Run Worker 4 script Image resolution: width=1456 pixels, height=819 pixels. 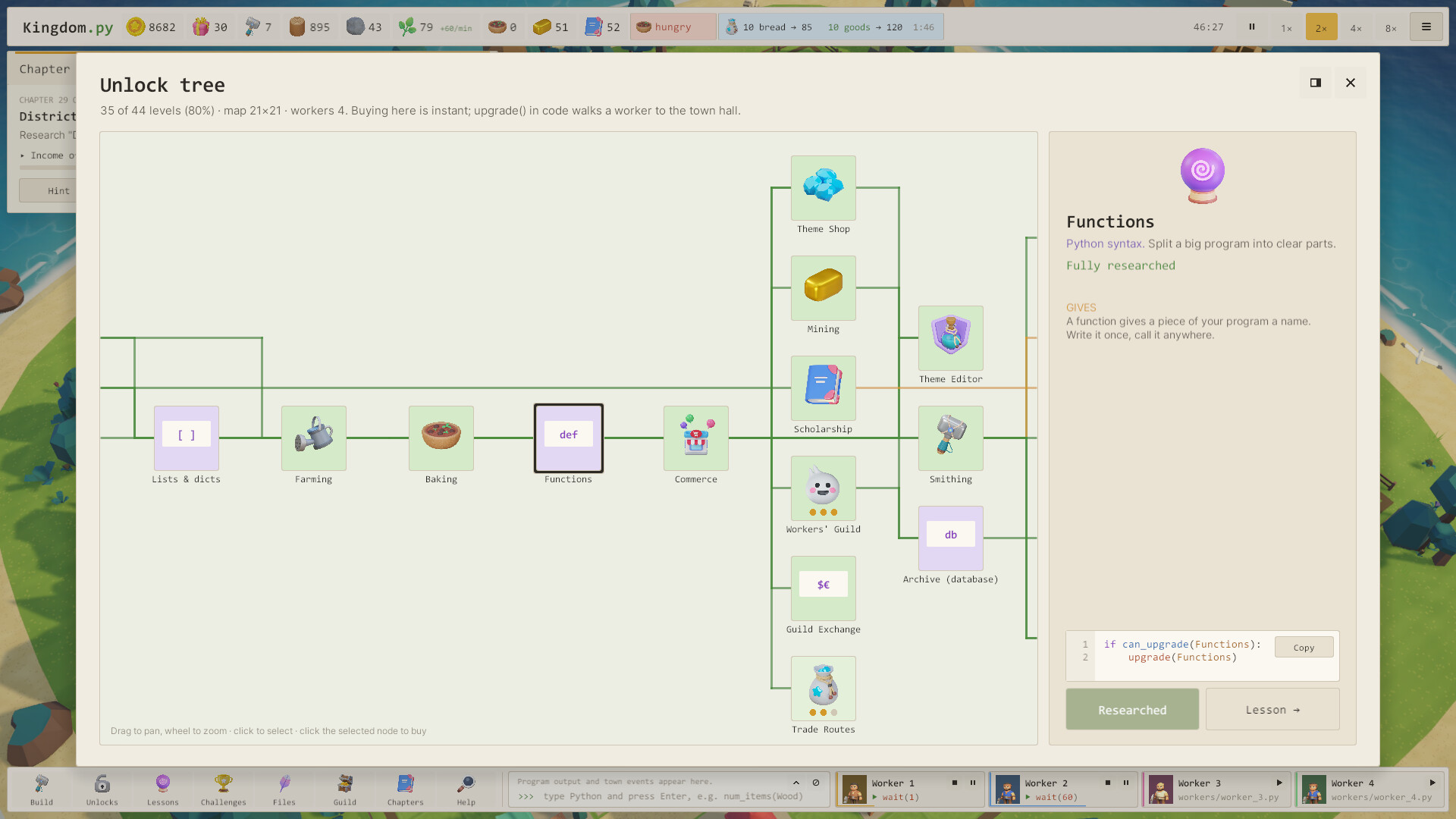tap(1432, 783)
